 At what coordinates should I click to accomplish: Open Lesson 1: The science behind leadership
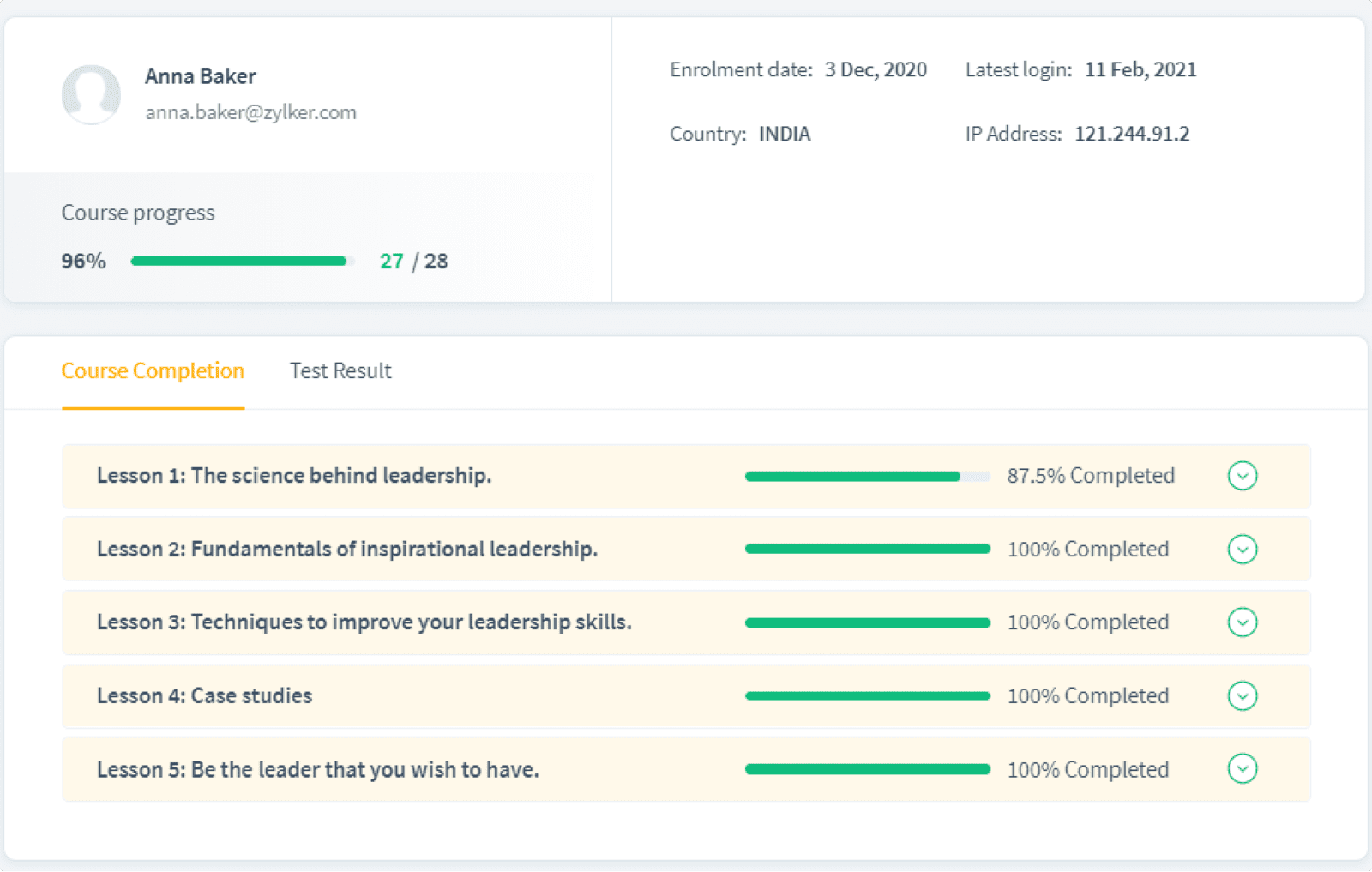pyautogui.click(x=293, y=476)
